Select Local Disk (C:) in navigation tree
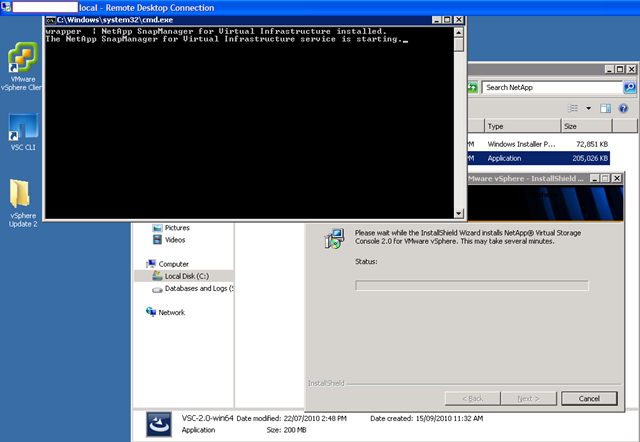 coord(187,276)
